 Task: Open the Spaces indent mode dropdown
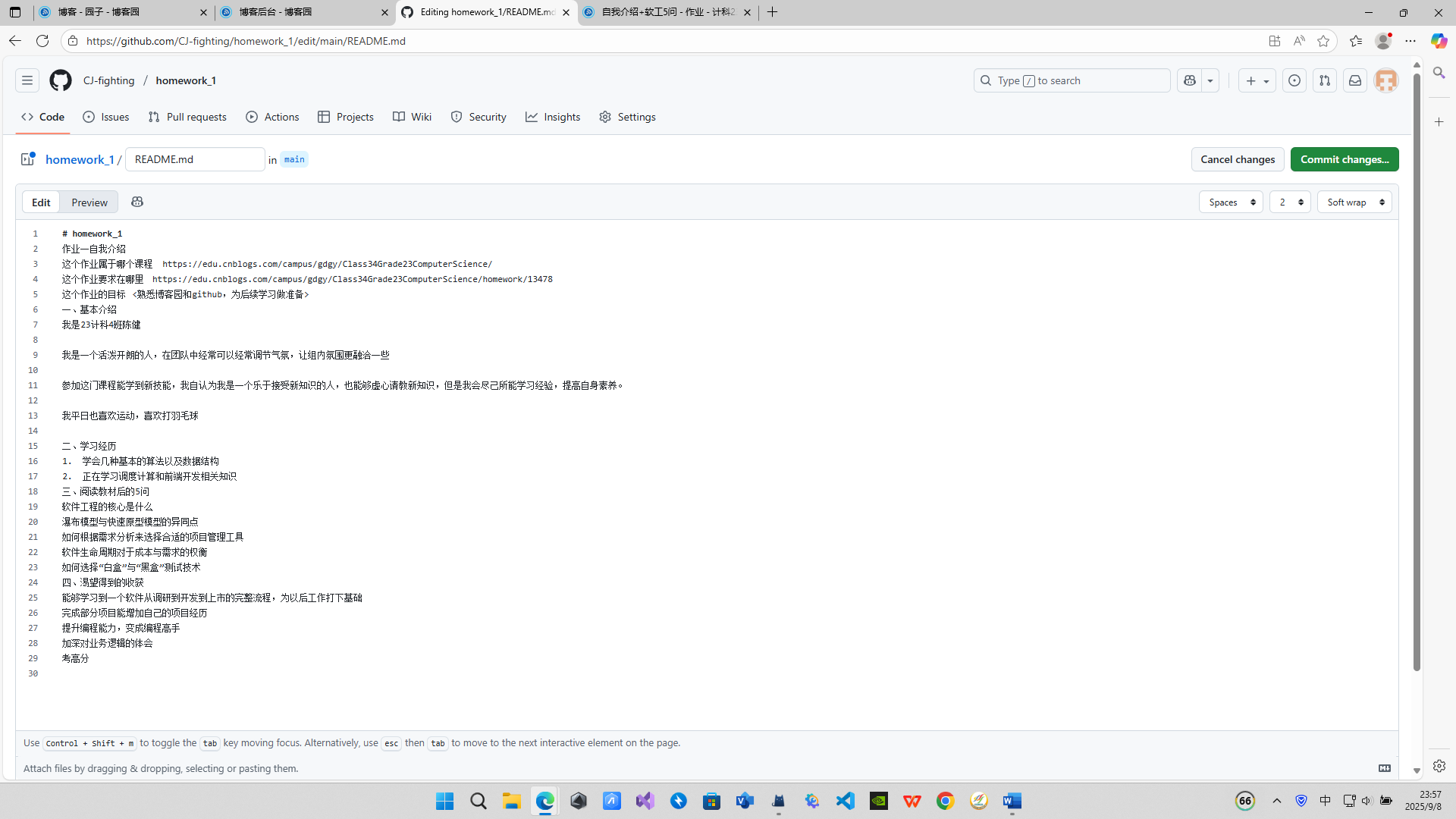pyautogui.click(x=1231, y=202)
